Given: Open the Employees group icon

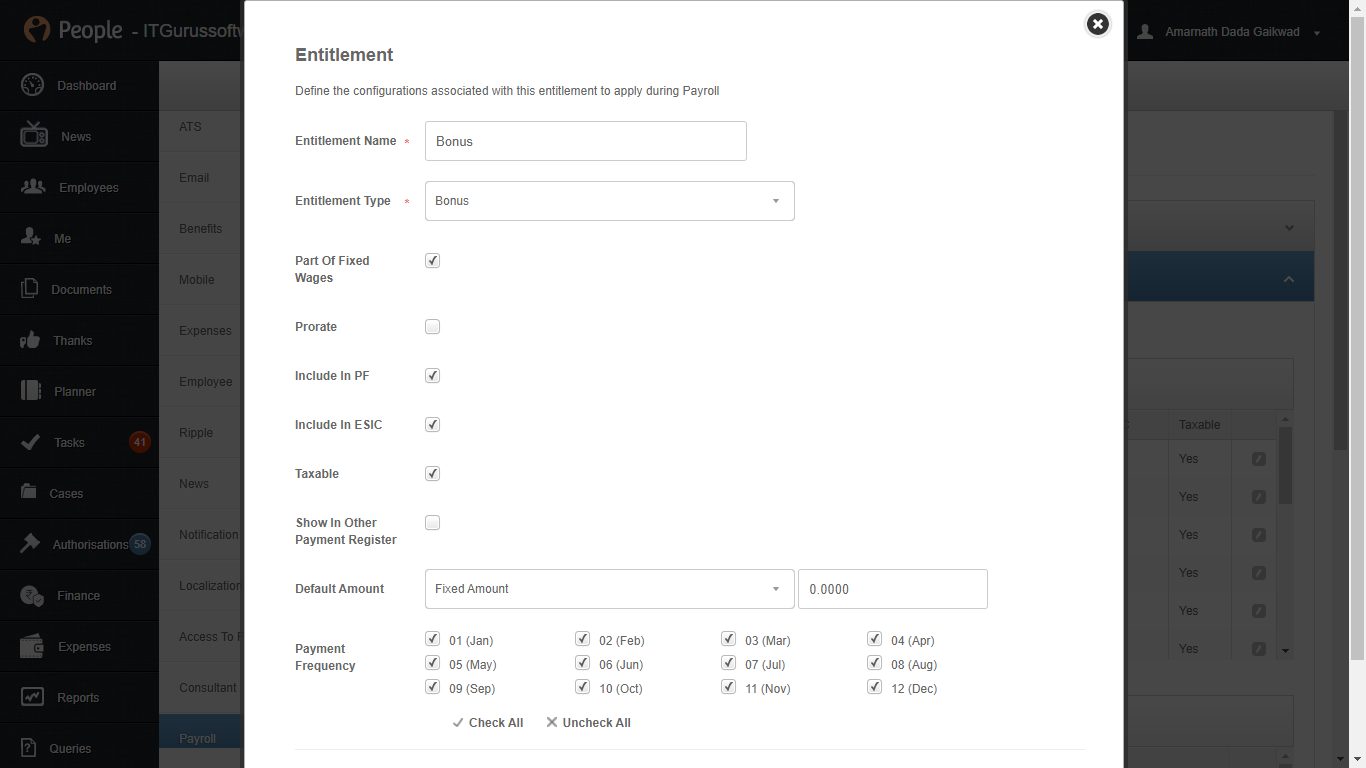Looking at the screenshot, I should 33,187.
